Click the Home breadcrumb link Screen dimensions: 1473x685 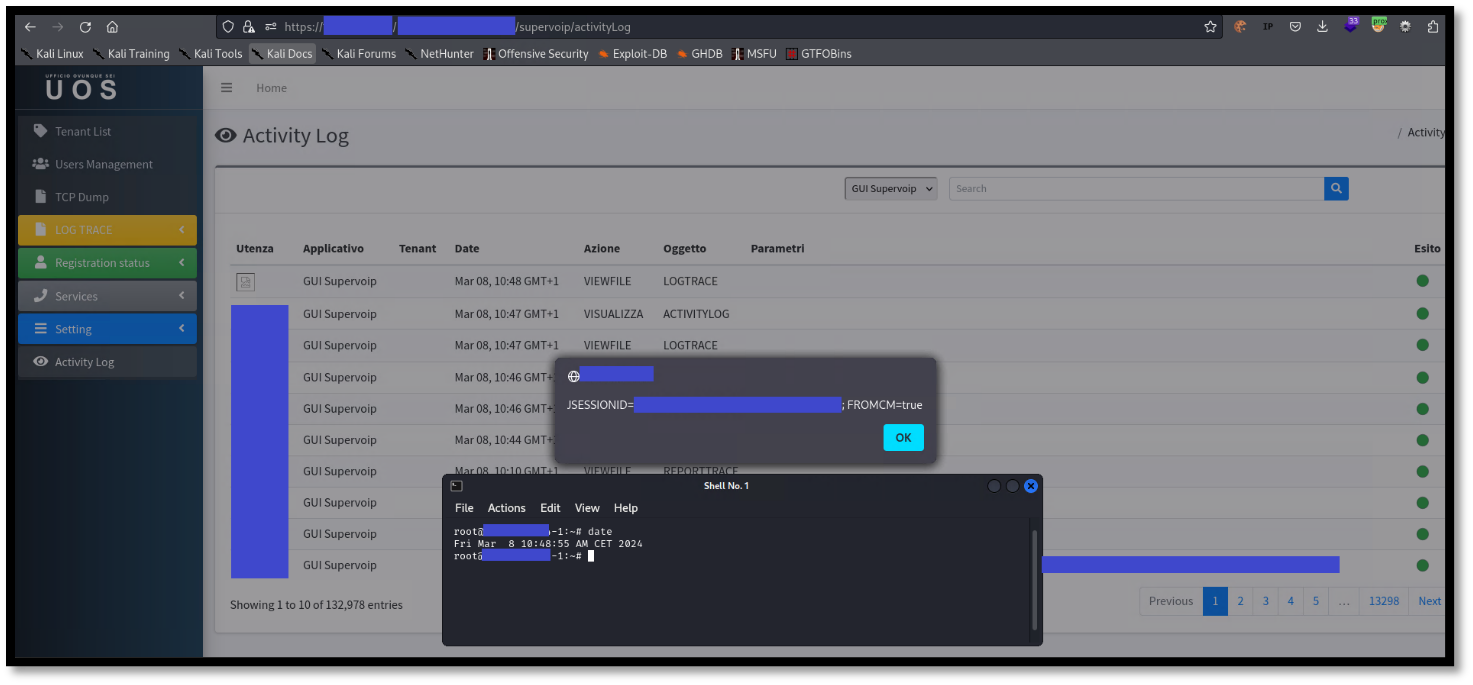pos(271,88)
